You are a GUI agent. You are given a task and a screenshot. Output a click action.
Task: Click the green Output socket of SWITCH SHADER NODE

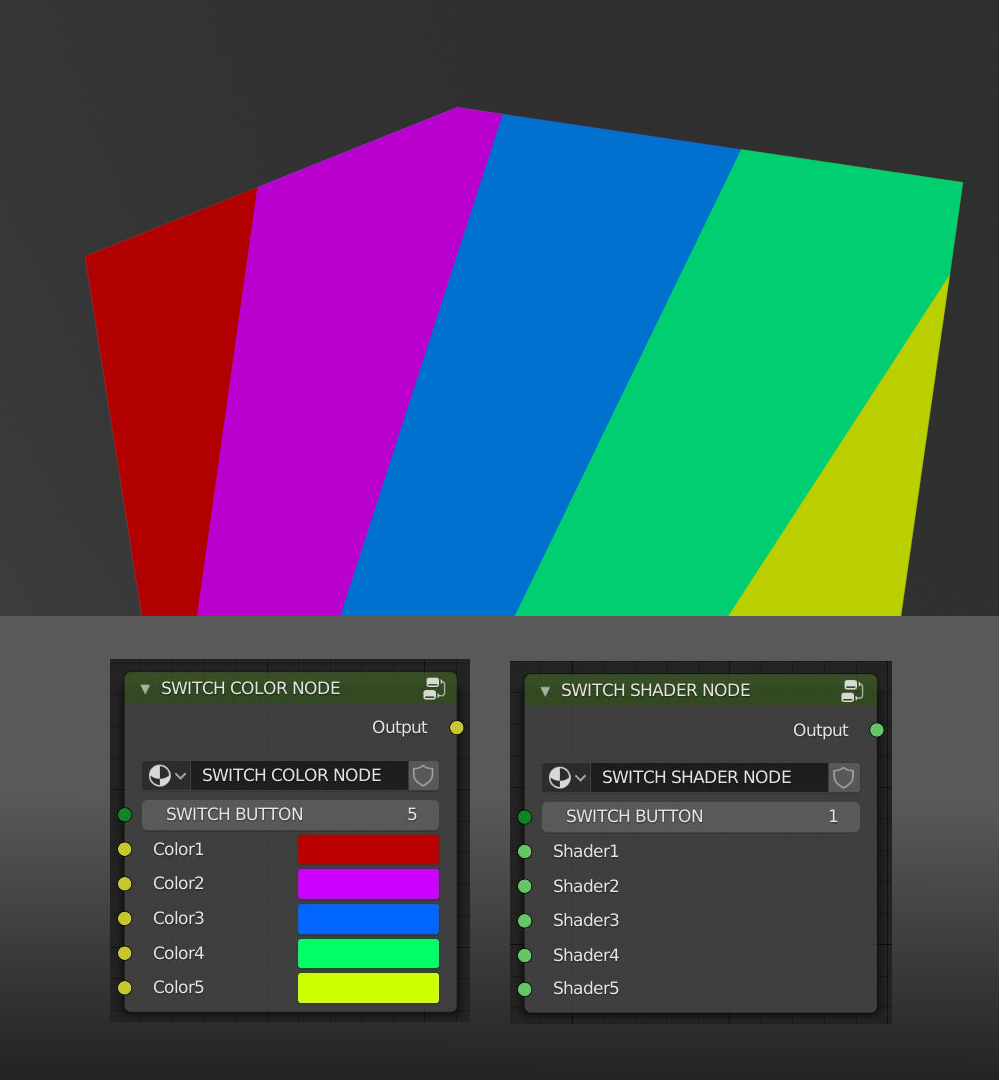point(876,730)
